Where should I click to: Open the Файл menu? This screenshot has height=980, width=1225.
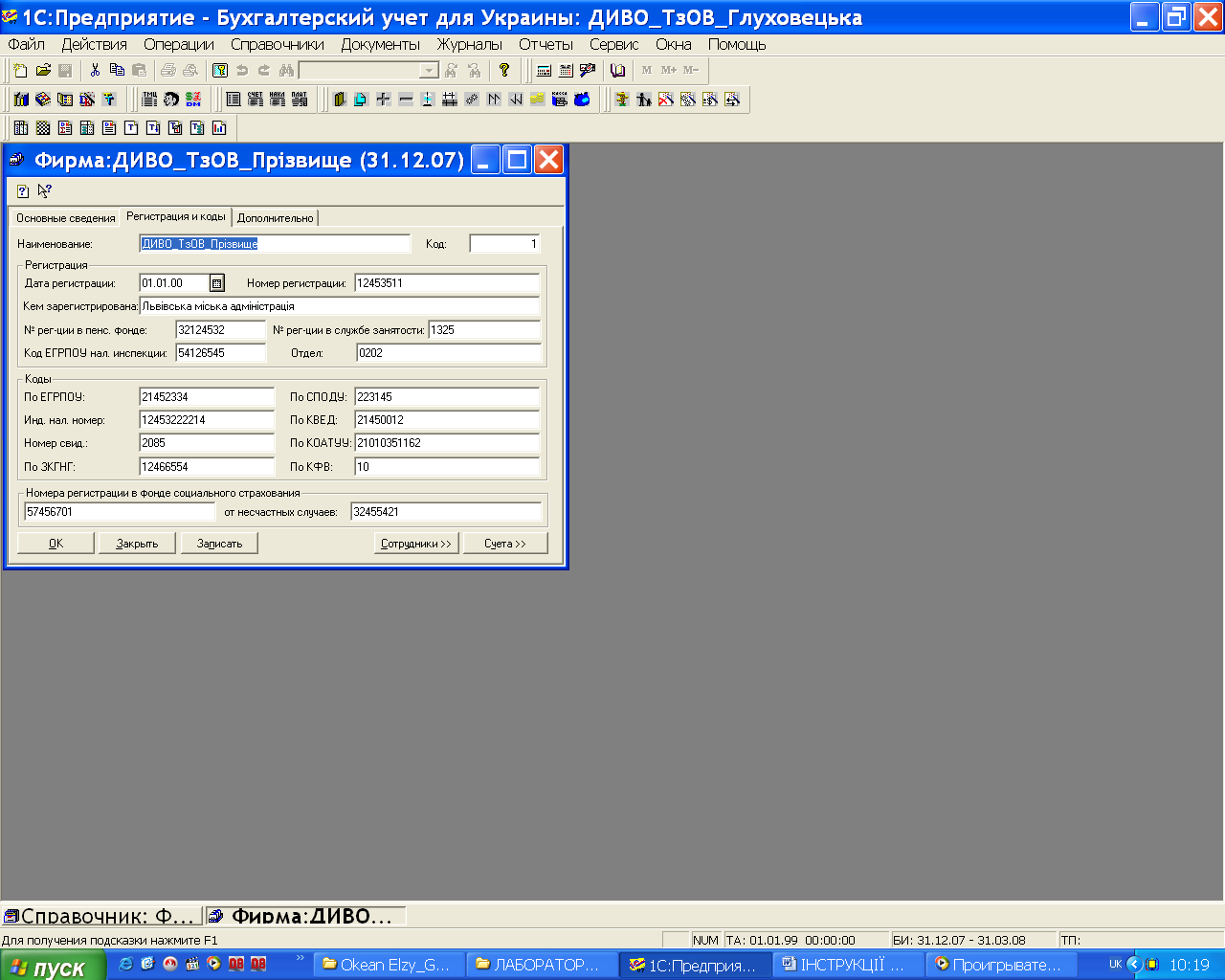point(26,44)
